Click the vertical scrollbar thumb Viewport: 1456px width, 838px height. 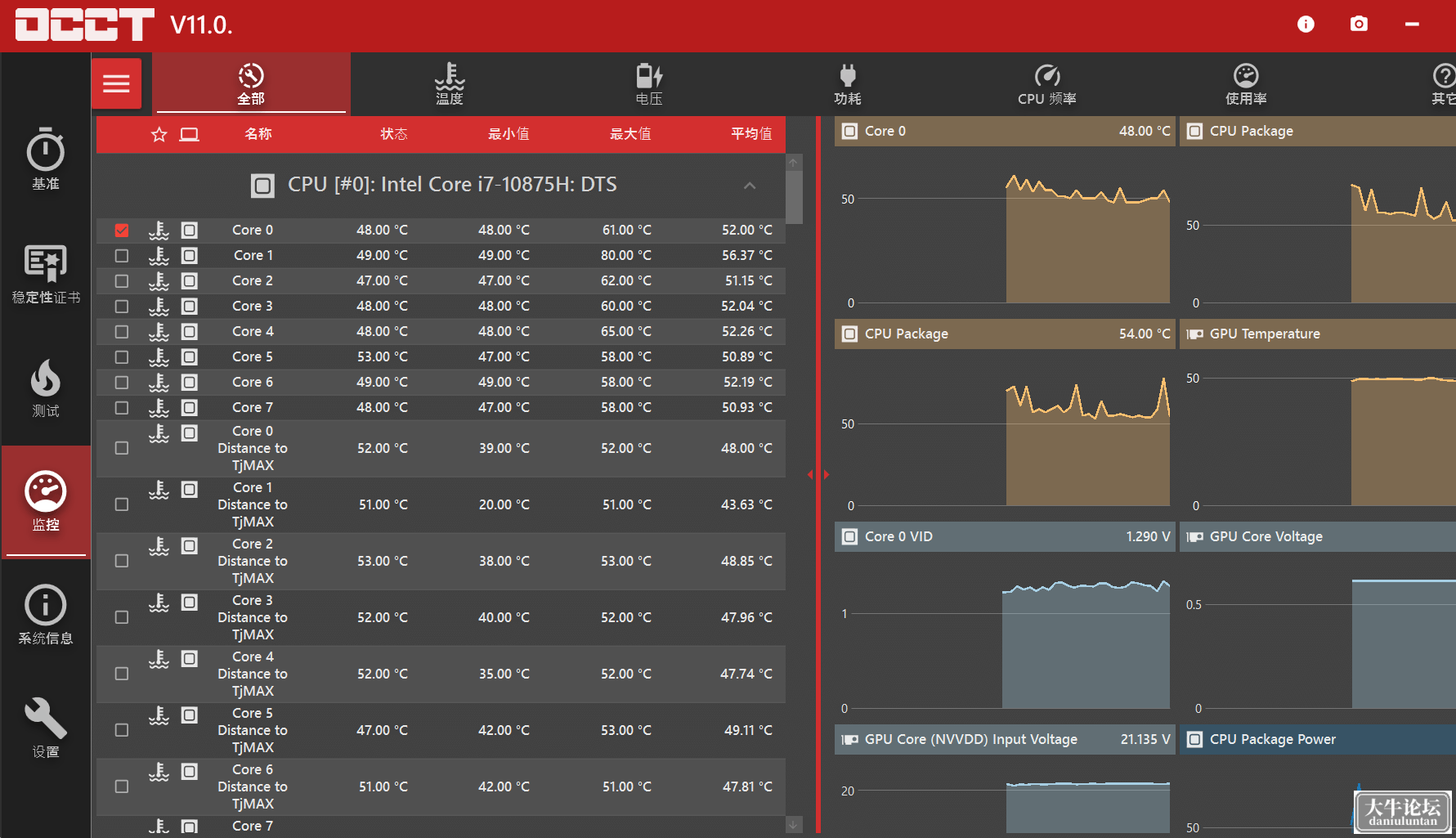point(794,197)
